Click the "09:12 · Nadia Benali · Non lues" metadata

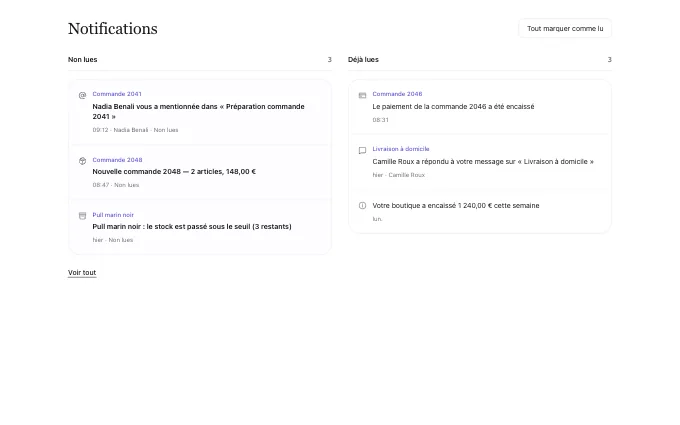(x=135, y=130)
